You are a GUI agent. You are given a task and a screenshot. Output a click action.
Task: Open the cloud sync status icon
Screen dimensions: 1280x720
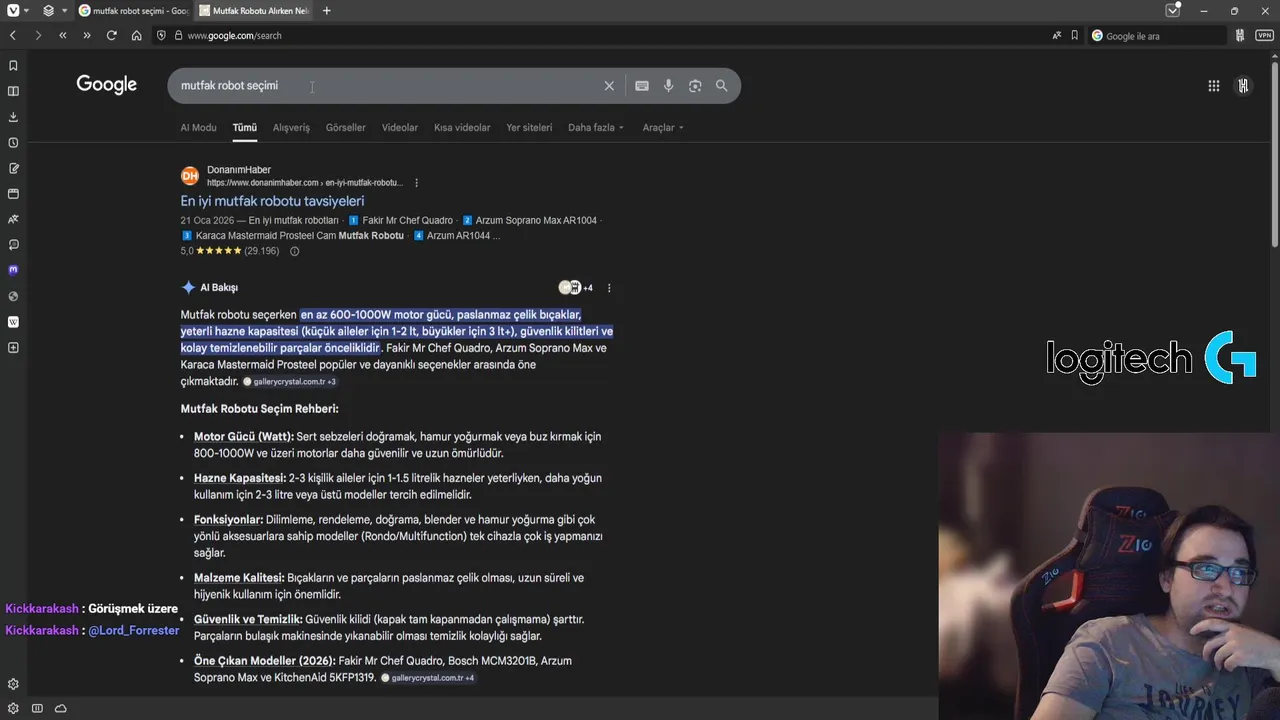(x=61, y=708)
